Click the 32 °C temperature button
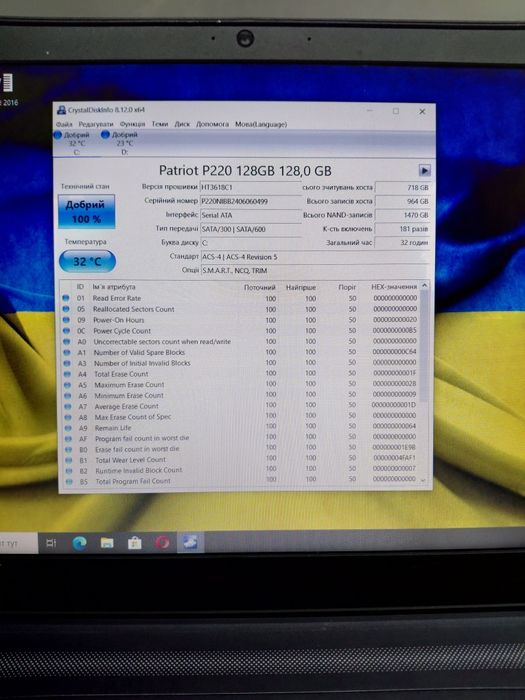The height and width of the screenshot is (700, 525). pos(87,261)
